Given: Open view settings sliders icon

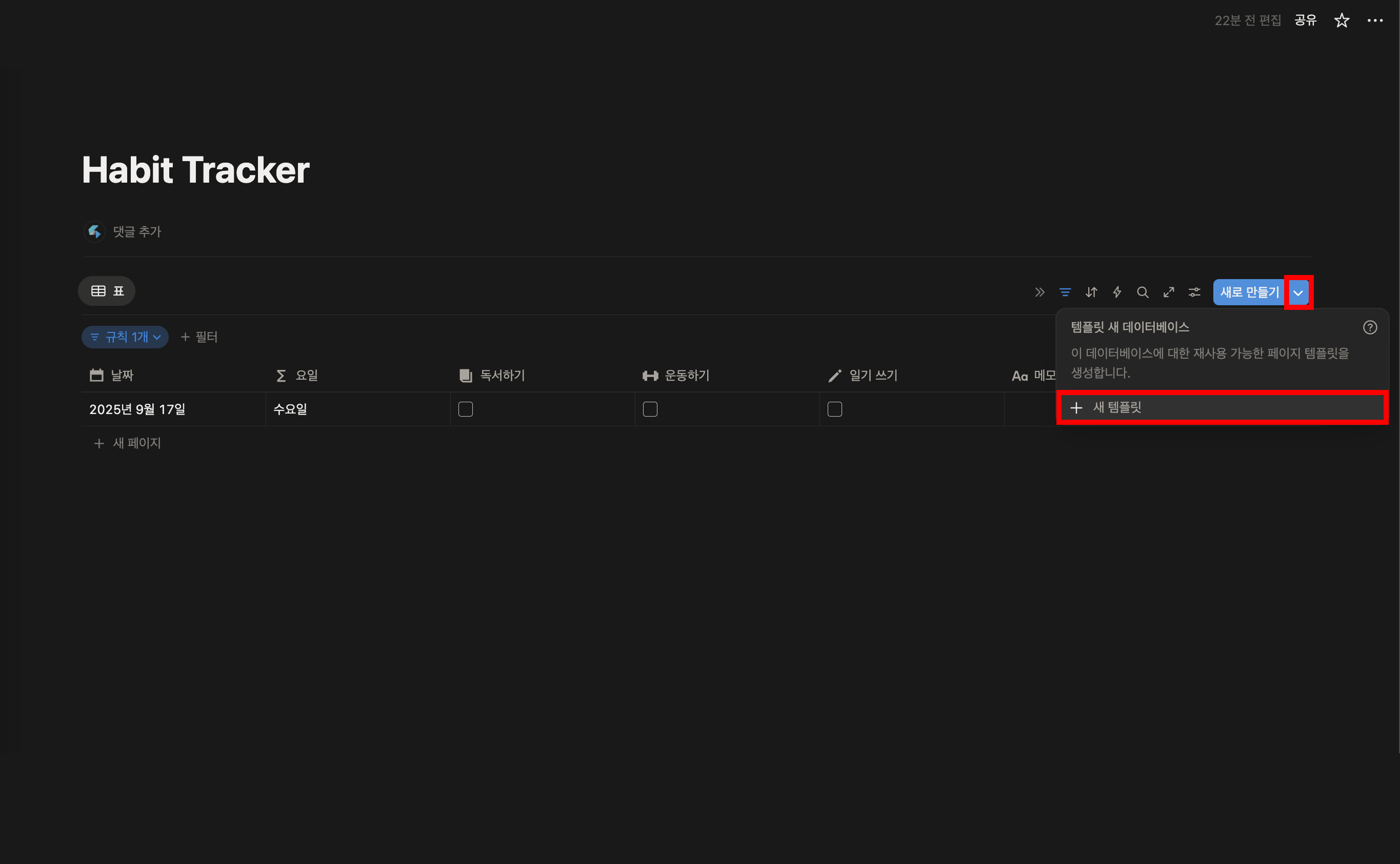Looking at the screenshot, I should (x=1194, y=292).
